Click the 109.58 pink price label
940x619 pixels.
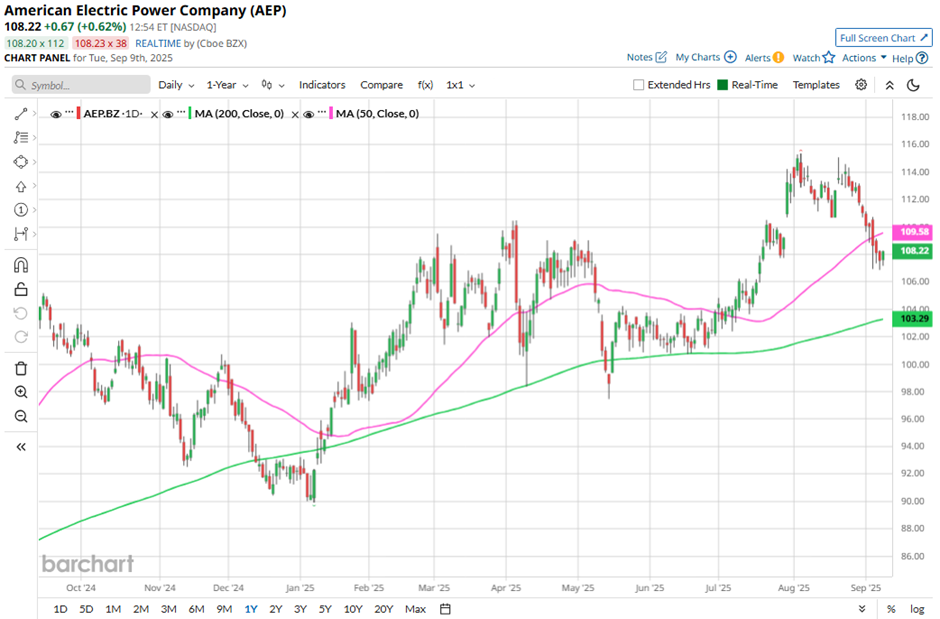(912, 232)
